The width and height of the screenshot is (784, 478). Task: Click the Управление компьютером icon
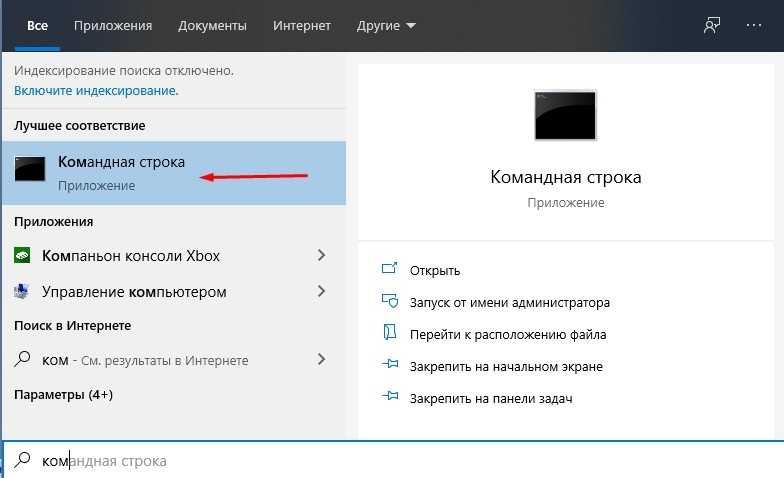click(22, 291)
